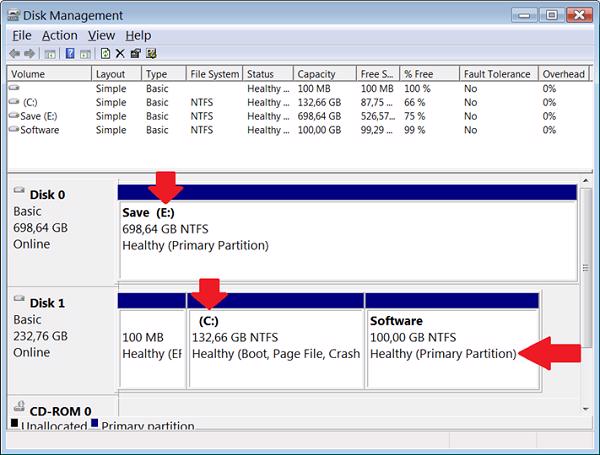Sort the list by the Capacity column header
The height and width of the screenshot is (455, 600).
(316, 74)
